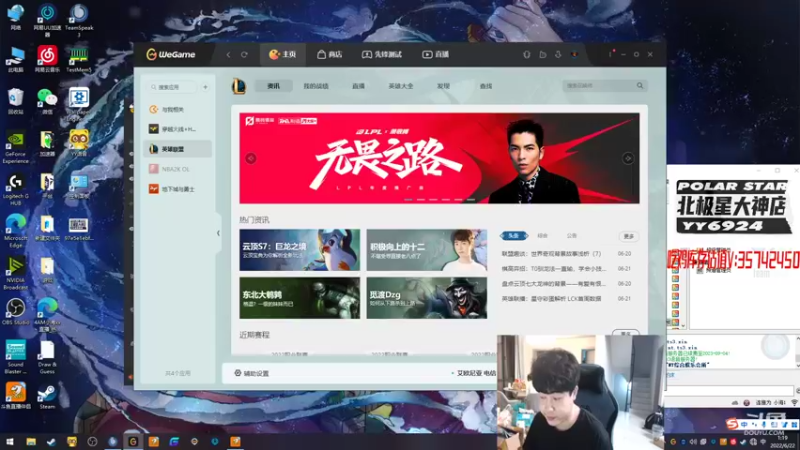This screenshot has height=450, width=800.
Task: Switch to the 查线 tab
Action: tap(486, 86)
